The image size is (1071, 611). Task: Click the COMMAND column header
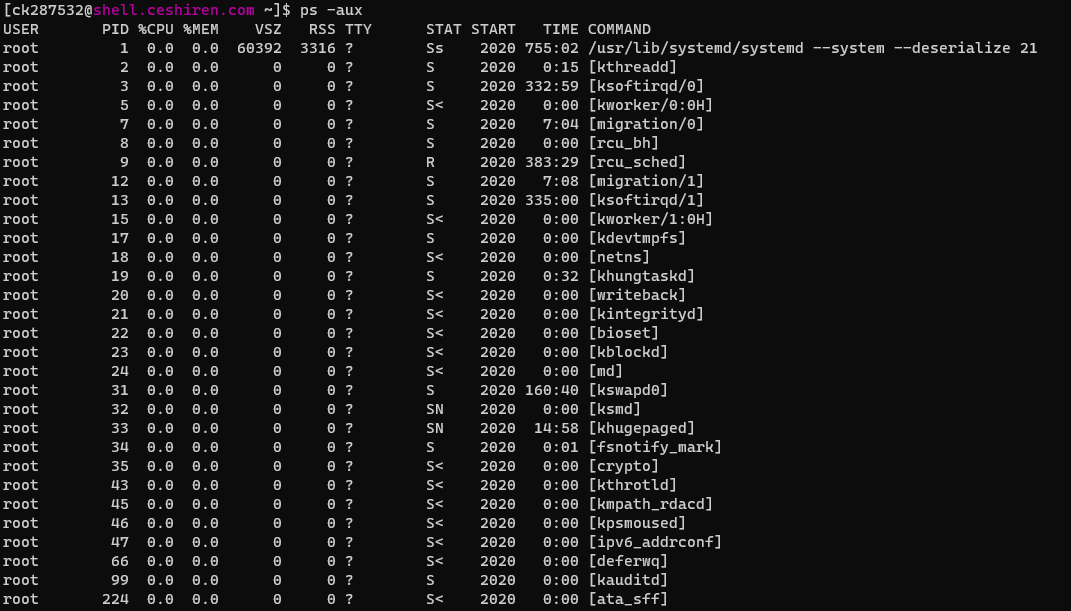tap(619, 29)
